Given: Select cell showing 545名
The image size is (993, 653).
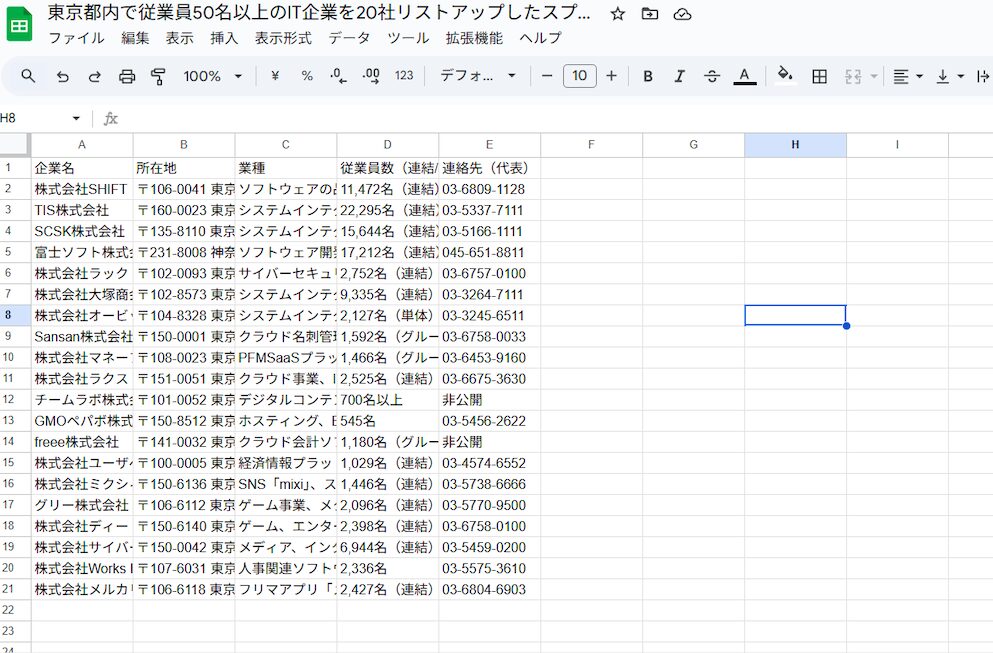Looking at the screenshot, I should tap(388, 421).
